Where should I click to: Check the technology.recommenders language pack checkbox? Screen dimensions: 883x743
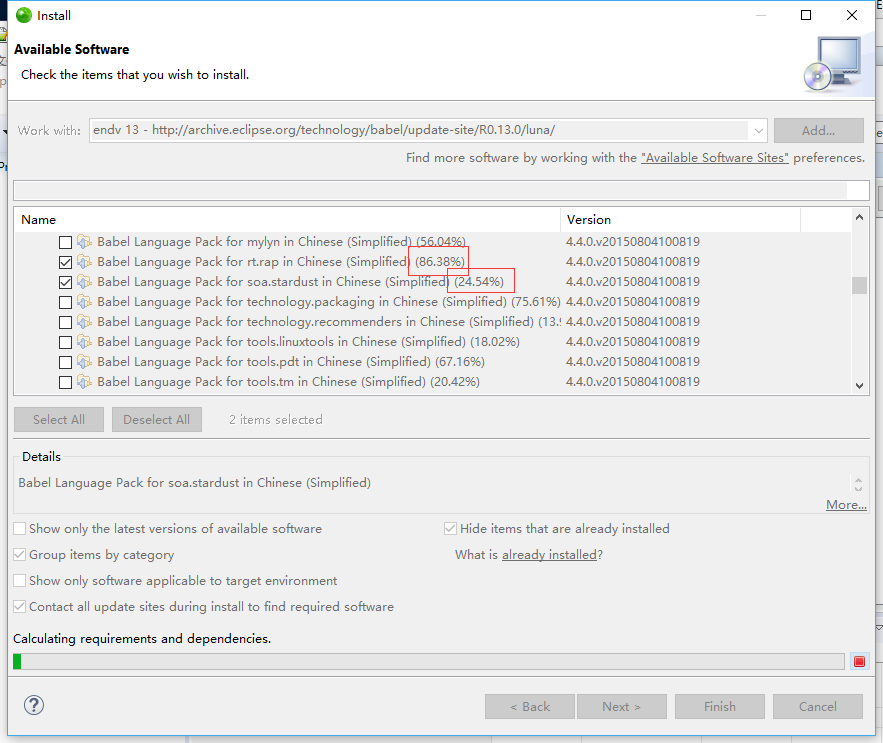tap(65, 322)
